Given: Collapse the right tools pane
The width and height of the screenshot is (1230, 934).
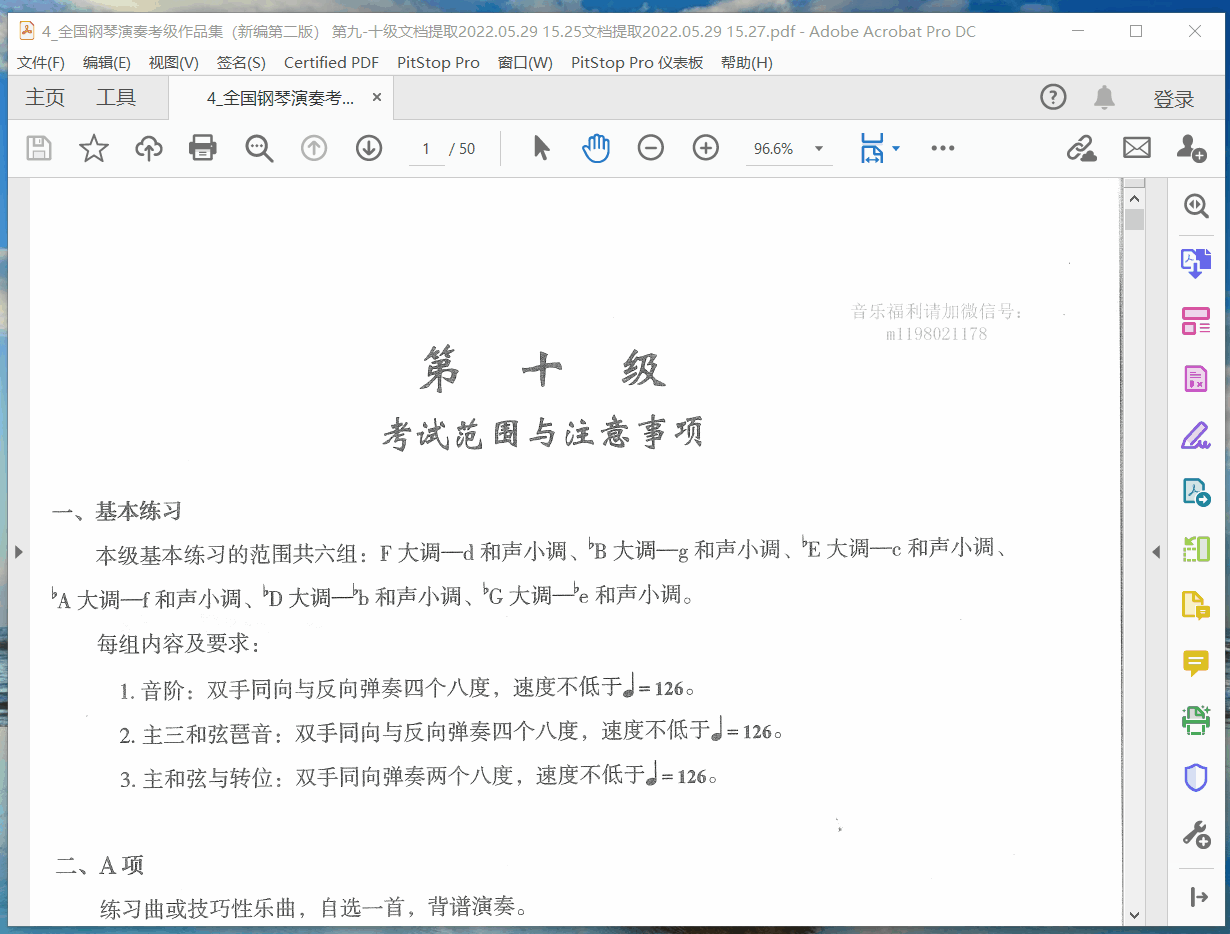Looking at the screenshot, I should pos(1156,551).
